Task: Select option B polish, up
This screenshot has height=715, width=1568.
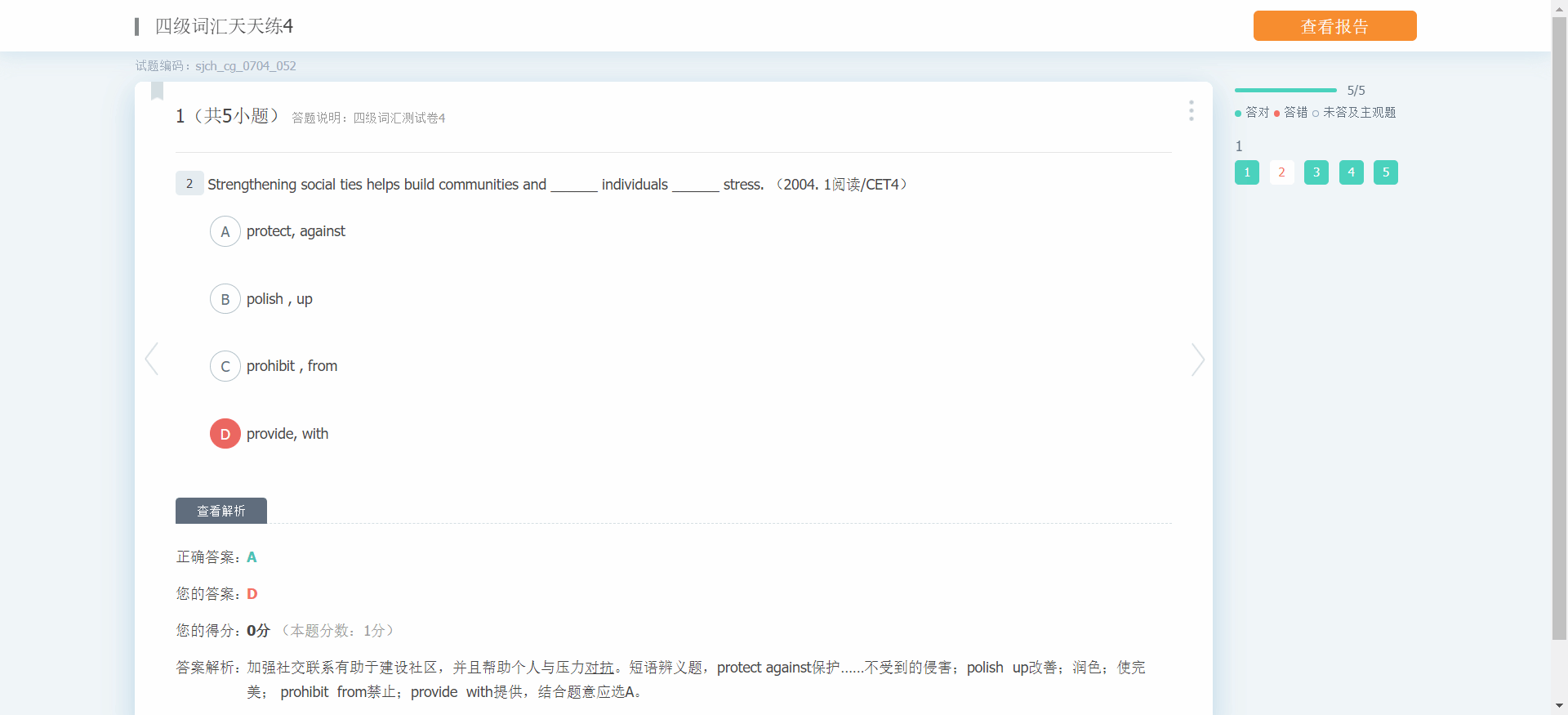Action: [225, 299]
